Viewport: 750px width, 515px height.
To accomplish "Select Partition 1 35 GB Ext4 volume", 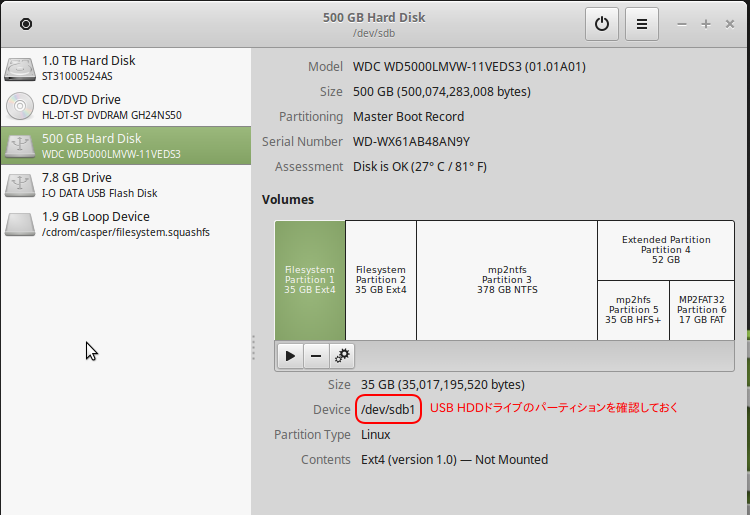I will coord(310,280).
